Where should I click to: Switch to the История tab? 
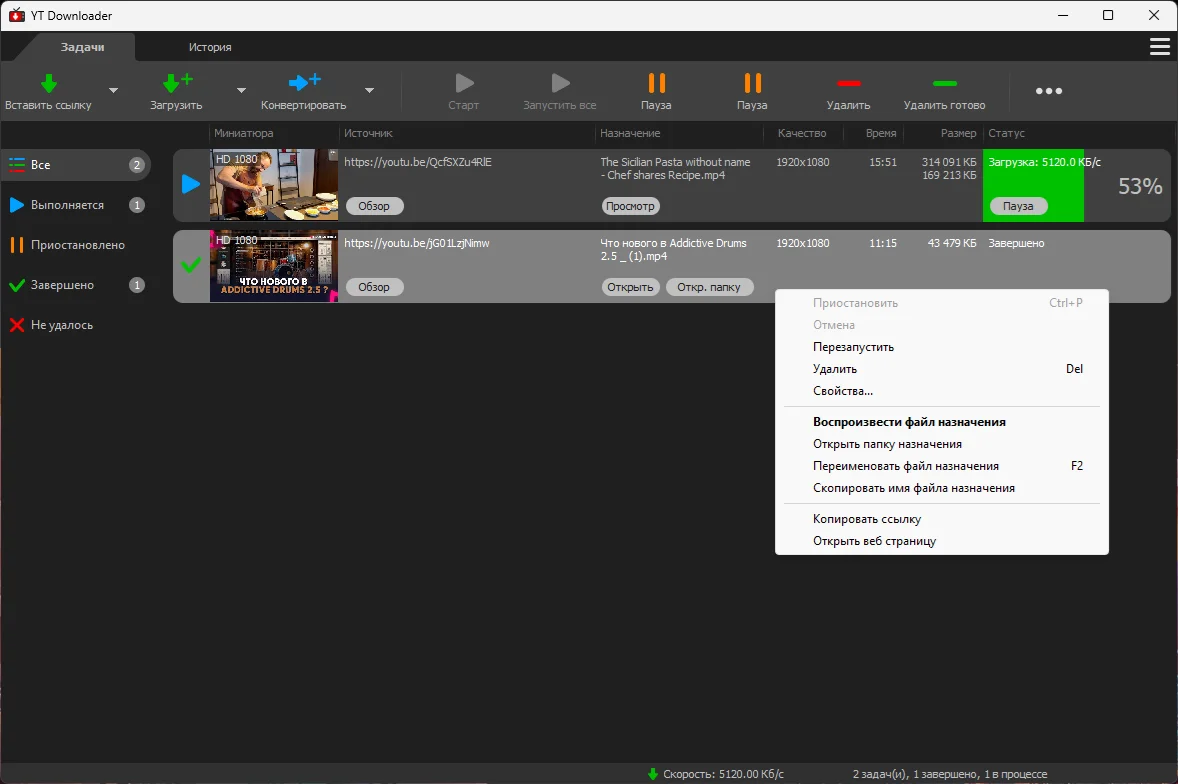[210, 47]
